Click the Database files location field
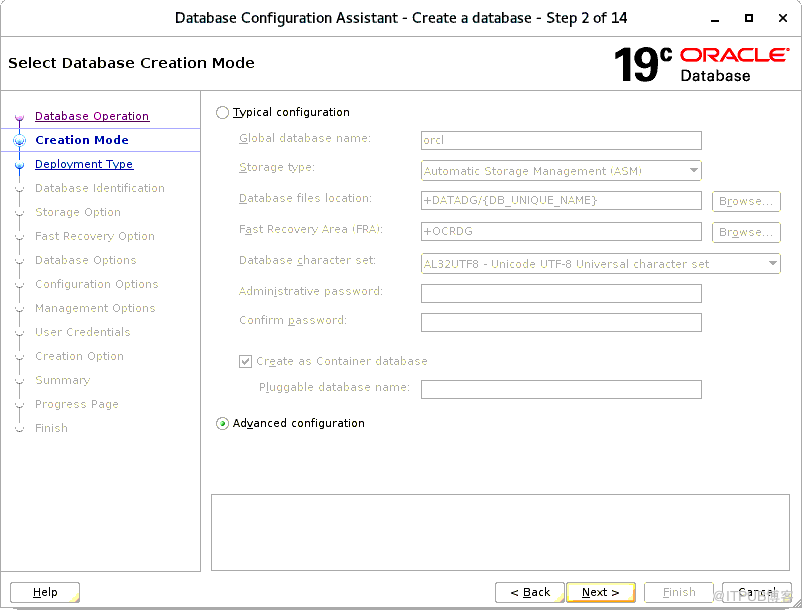This screenshot has height=611, width=803. pyautogui.click(x=561, y=200)
